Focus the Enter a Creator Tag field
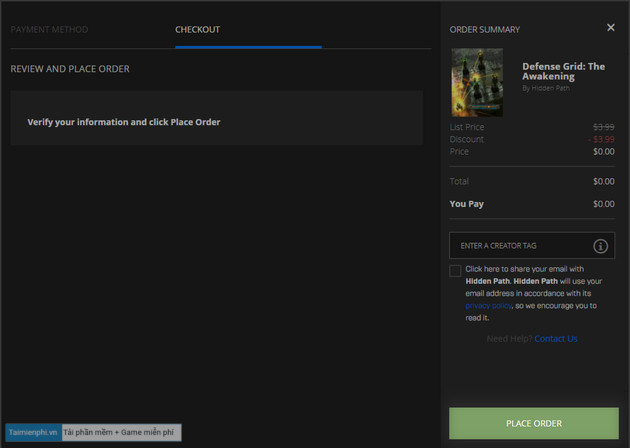Image resolution: width=630 pixels, height=448 pixels. click(x=532, y=245)
